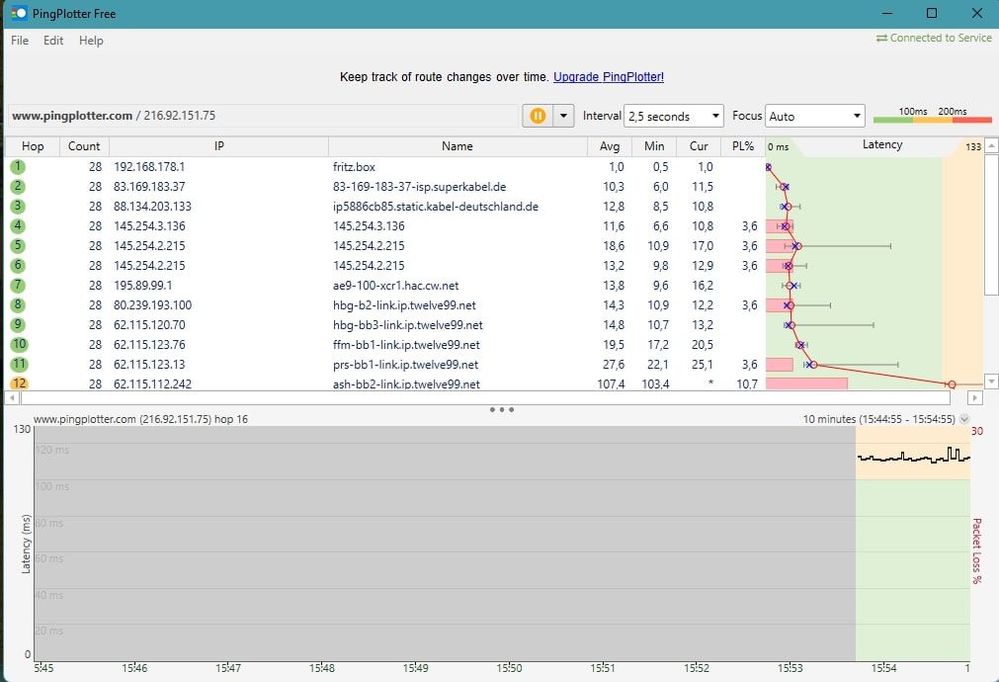Viewport: 999px width, 682px height.
Task: Click the Avg column header
Action: [610, 146]
